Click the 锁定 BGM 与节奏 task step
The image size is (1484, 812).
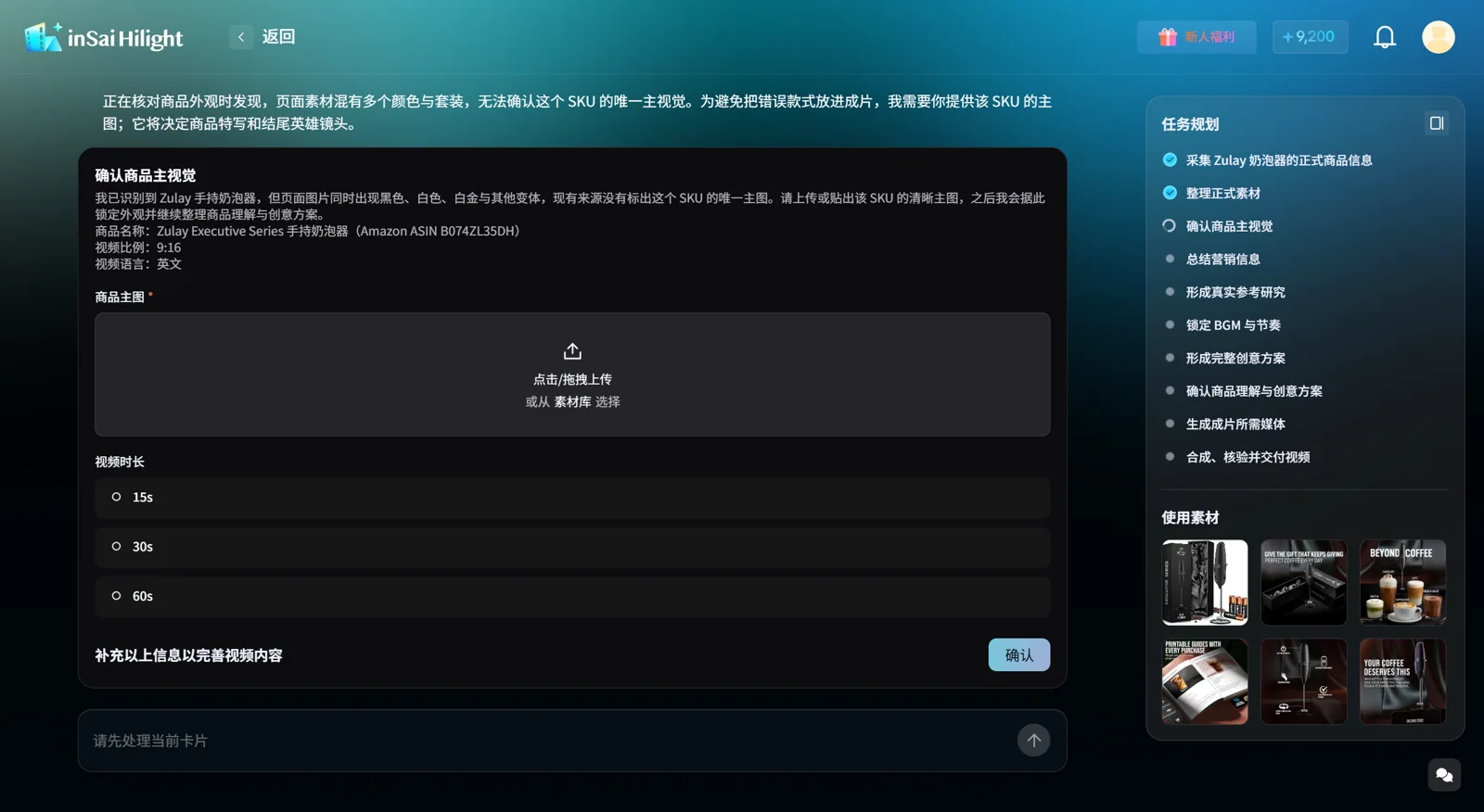point(1233,325)
